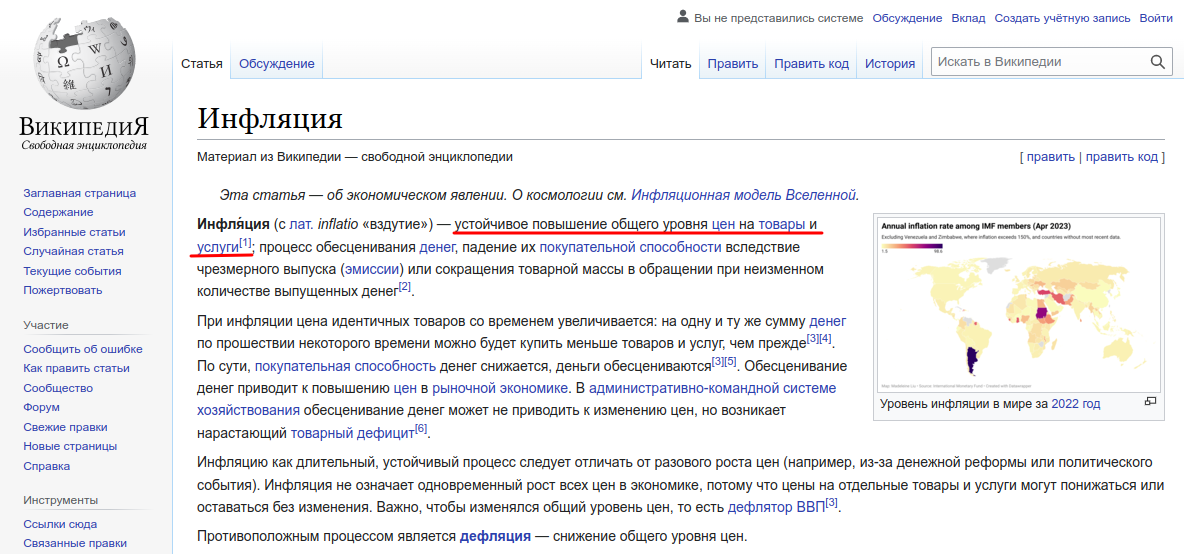Open Ссылки сюда
This screenshot has height=554, width=1184.
60,525
